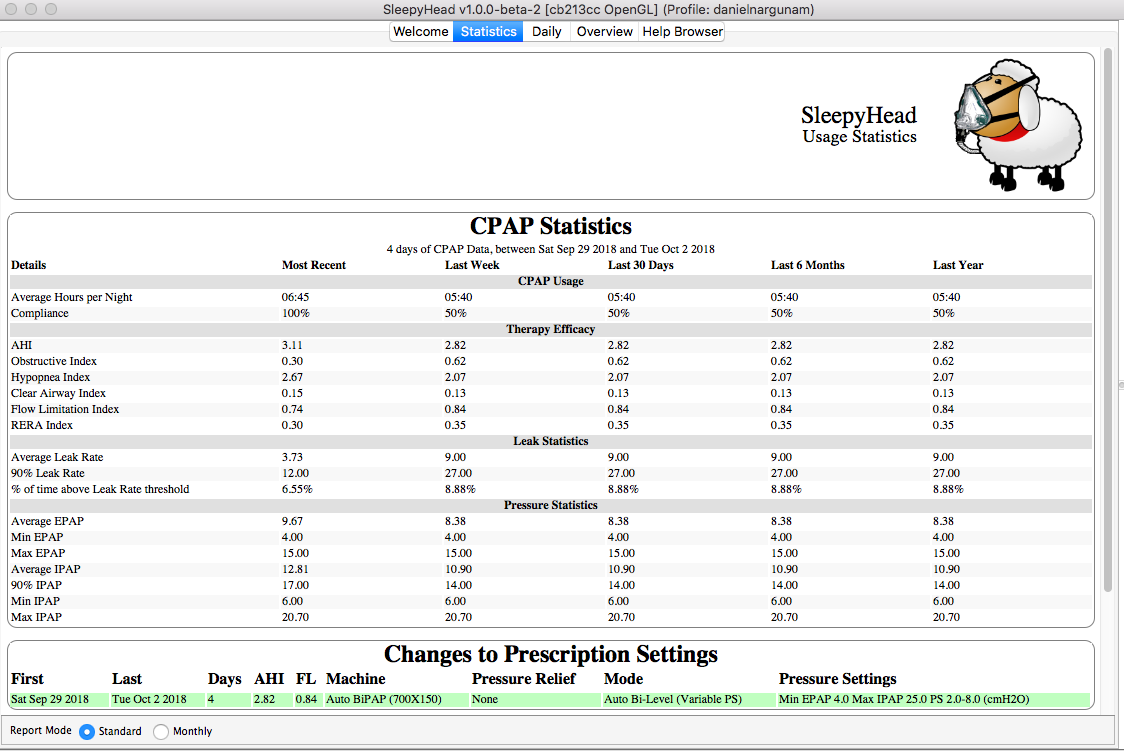The height and width of the screenshot is (751, 1124).
Task: Click the "Hypopnea Index" row label
Action: point(51,377)
